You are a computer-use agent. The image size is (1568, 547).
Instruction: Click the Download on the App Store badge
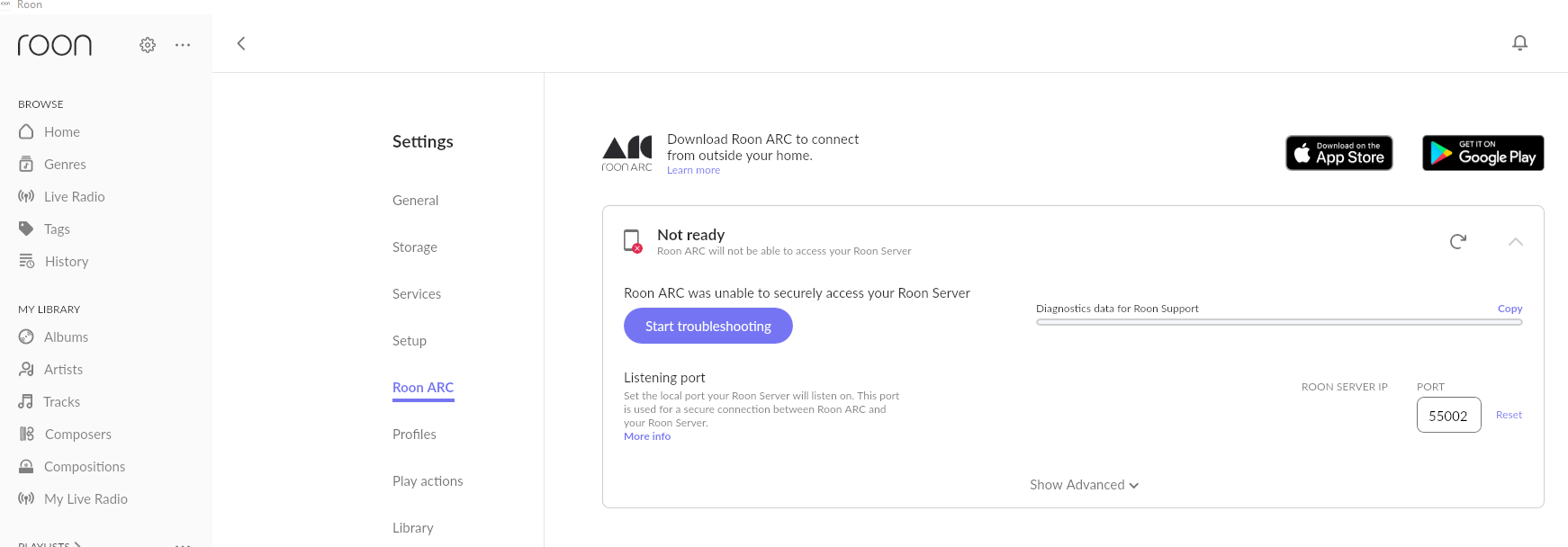(x=1339, y=153)
